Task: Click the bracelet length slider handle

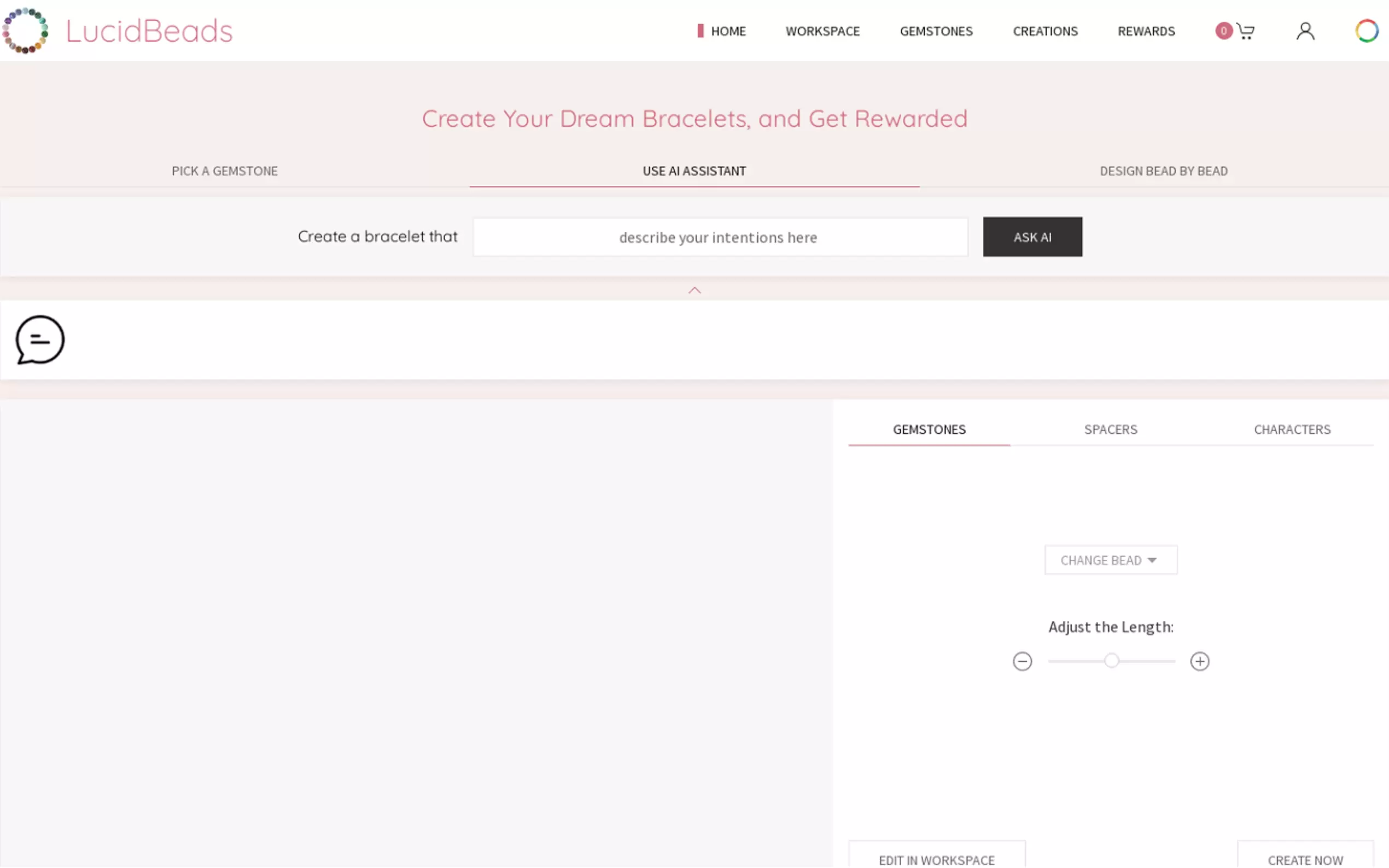Action: point(1111,661)
